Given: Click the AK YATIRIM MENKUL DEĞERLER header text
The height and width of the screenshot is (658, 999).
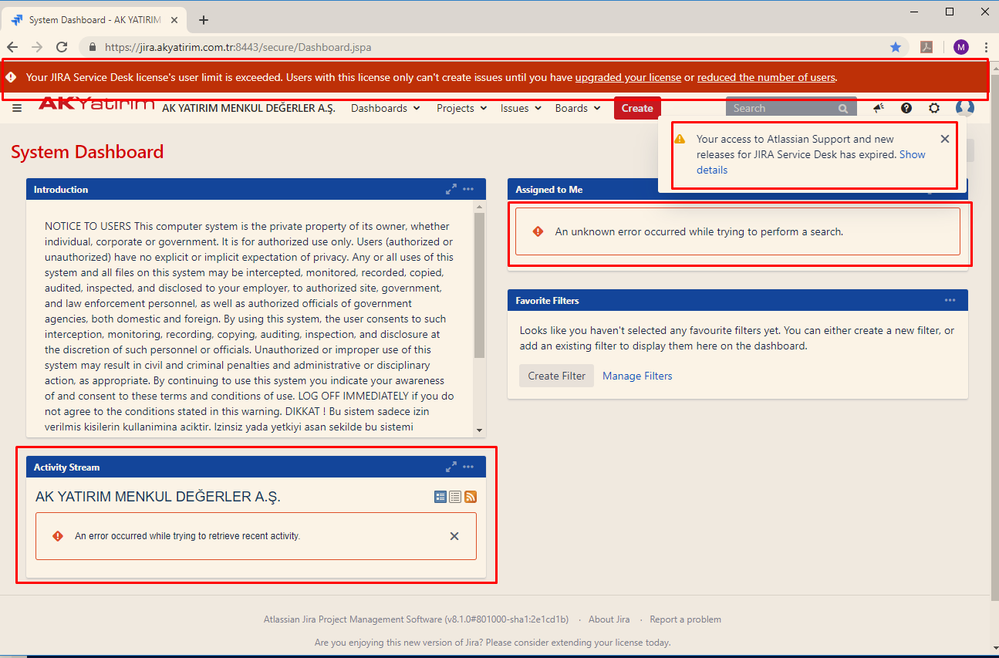Looking at the screenshot, I should [x=248, y=108].
